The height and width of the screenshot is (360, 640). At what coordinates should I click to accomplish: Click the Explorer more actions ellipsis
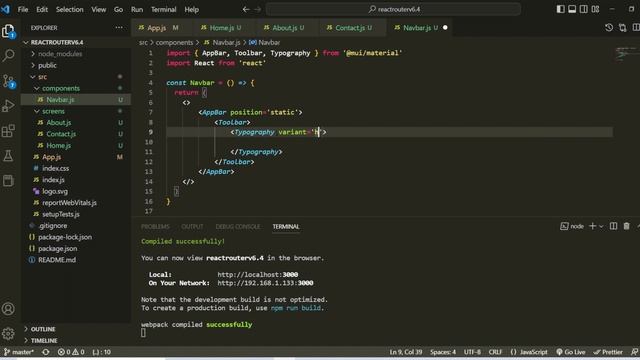click(x=119, y=27)
